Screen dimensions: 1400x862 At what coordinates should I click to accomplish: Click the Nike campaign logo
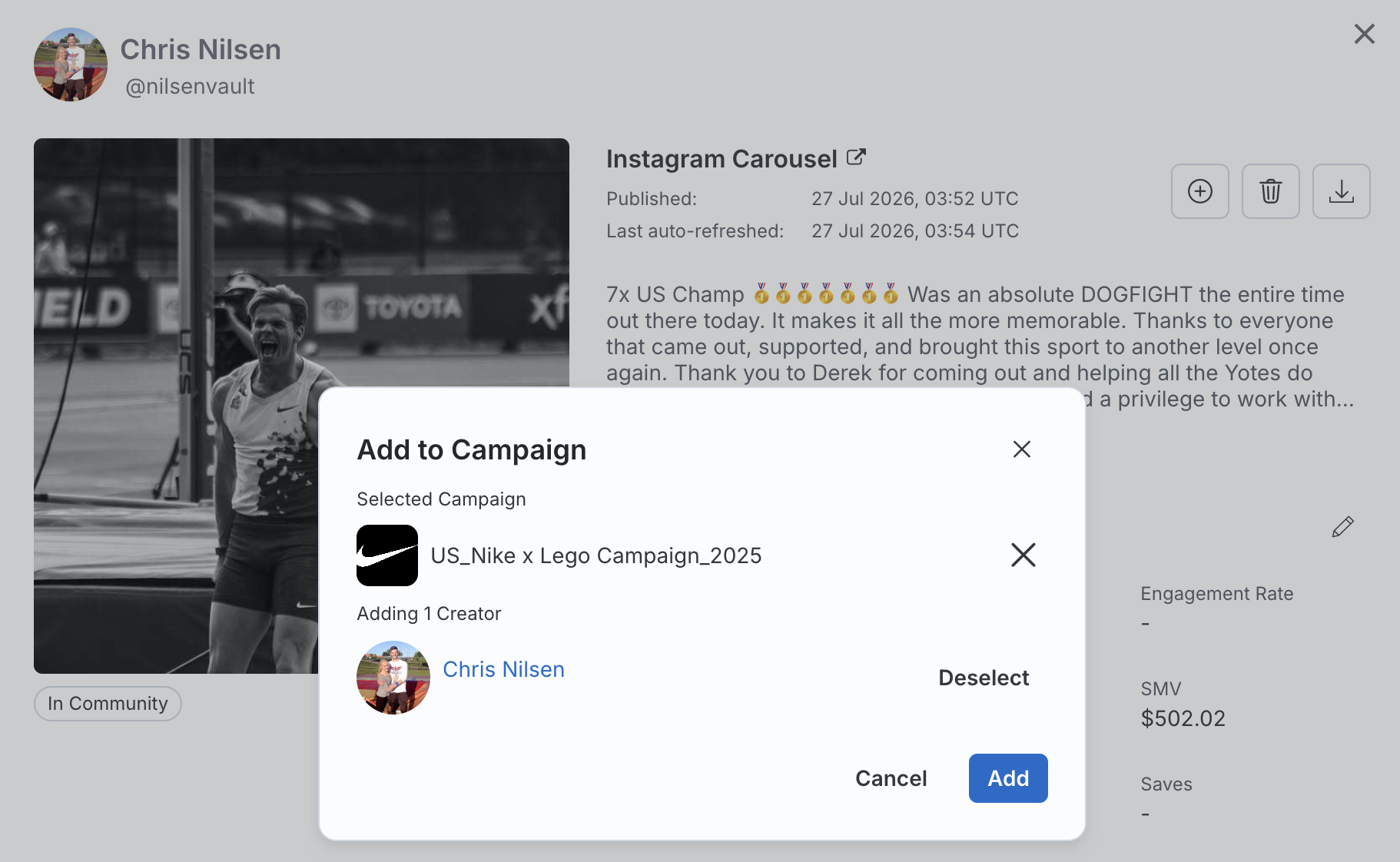387,555
